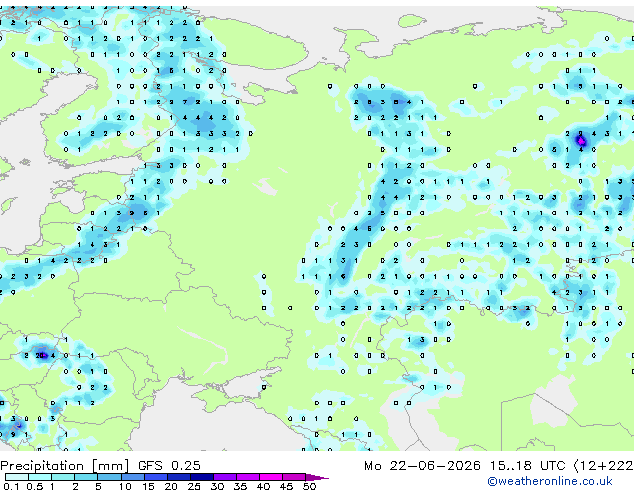Click the 20–25 mm dark blue legend box
The height and width of the screenshot is (490, 634).
pos(178,477)
